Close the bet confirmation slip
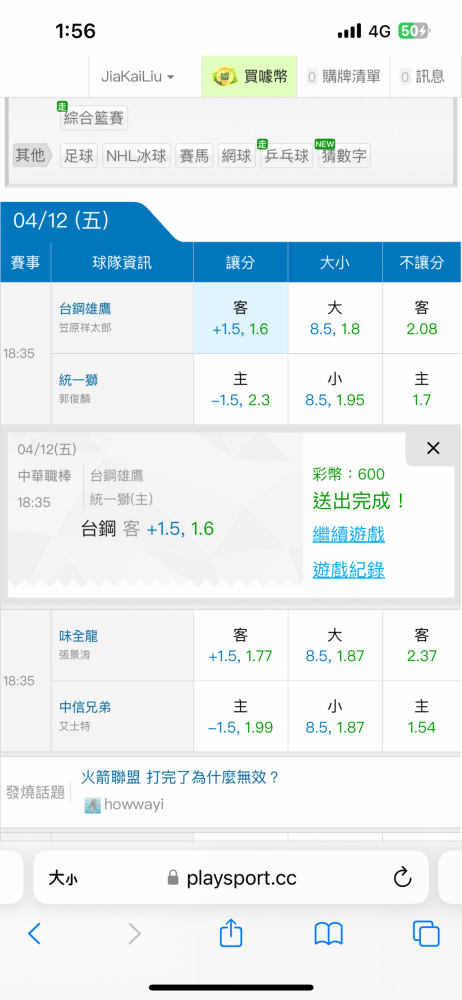 433,448
